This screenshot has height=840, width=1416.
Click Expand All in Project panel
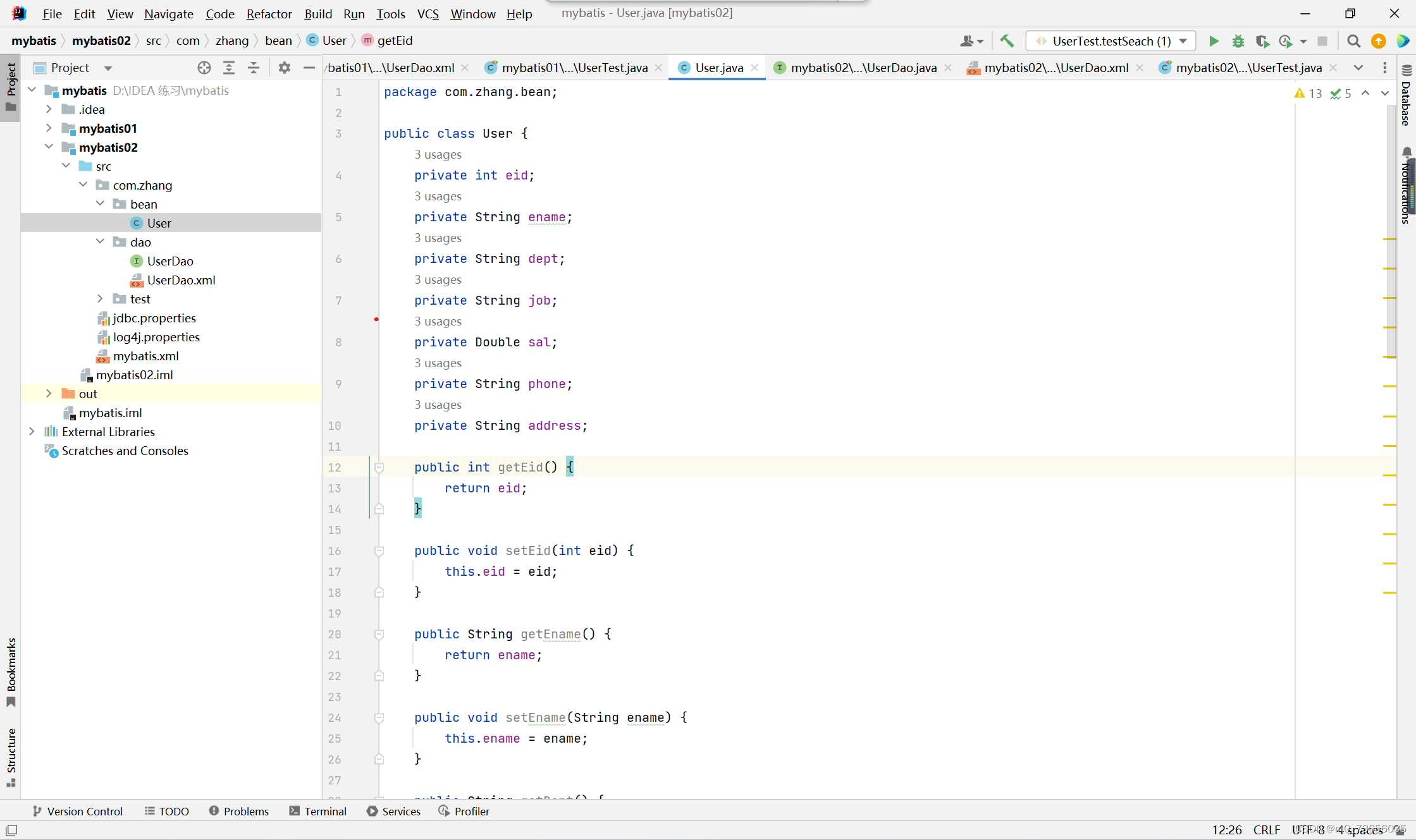229,68
